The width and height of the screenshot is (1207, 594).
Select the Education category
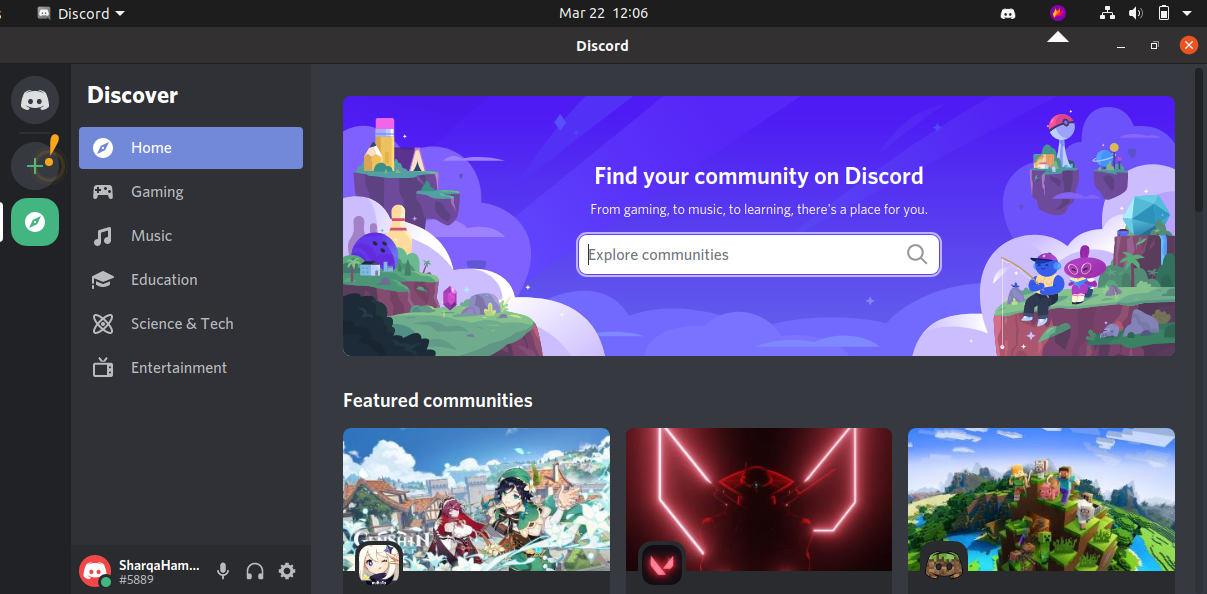pyautogui.click(x=191, y=280)
